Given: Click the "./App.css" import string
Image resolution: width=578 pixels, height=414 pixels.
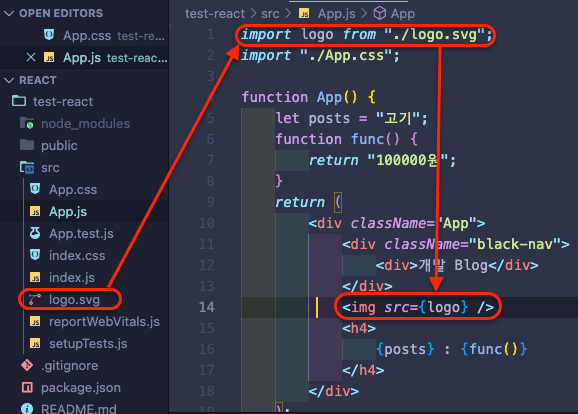Looking at the screenshot, I should point(346,55).
